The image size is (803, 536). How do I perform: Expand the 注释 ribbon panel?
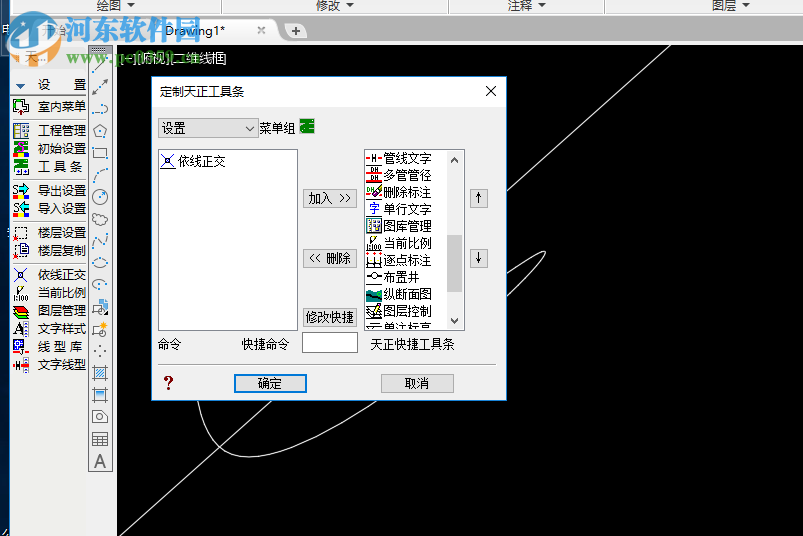(x=526, y=6)
